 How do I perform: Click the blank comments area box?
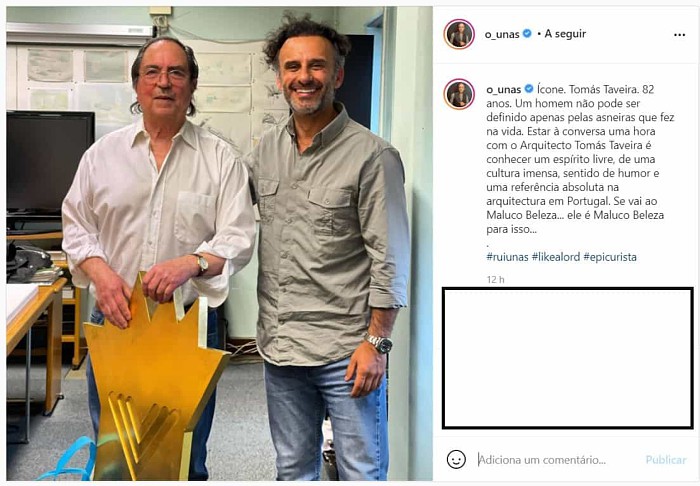pyautogui.click(x=567, y=358)
